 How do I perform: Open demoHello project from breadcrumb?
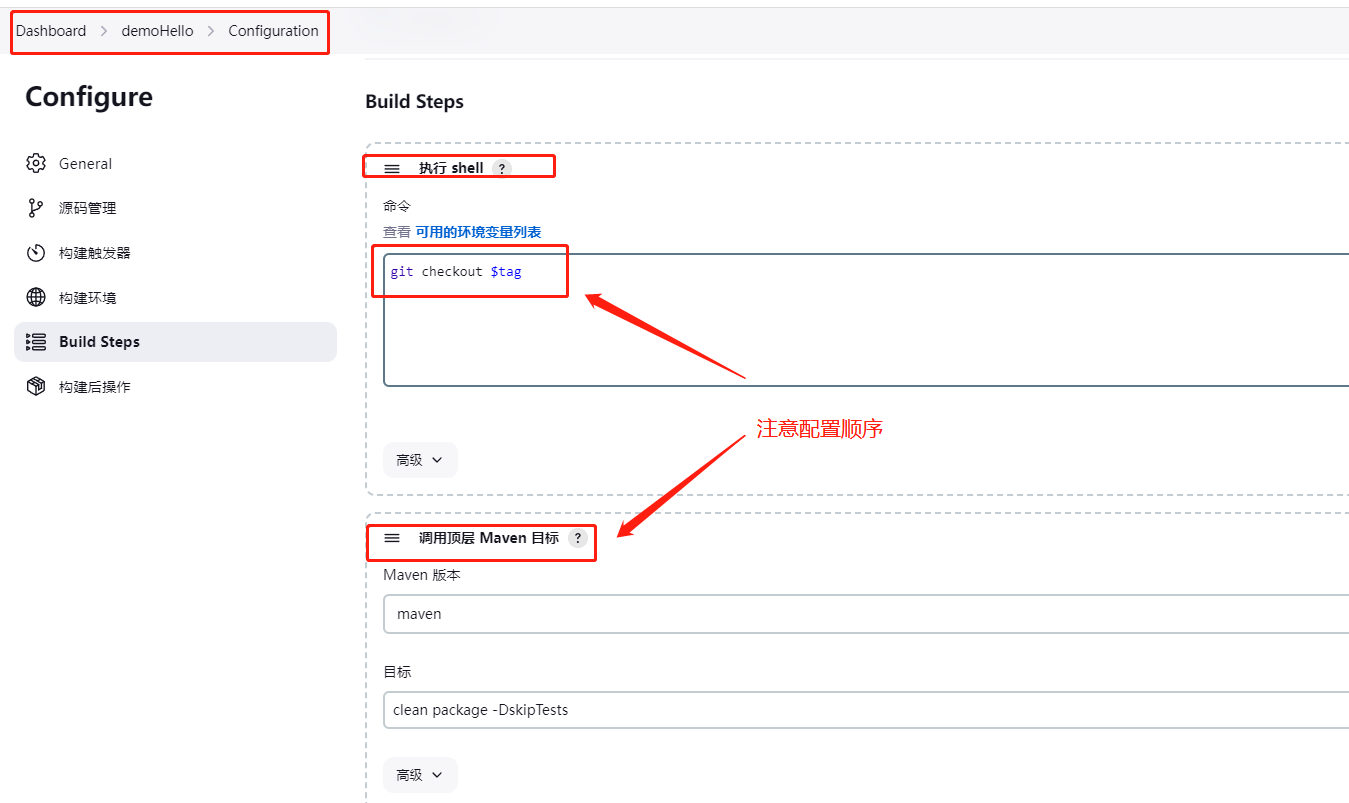pos(157,31)
